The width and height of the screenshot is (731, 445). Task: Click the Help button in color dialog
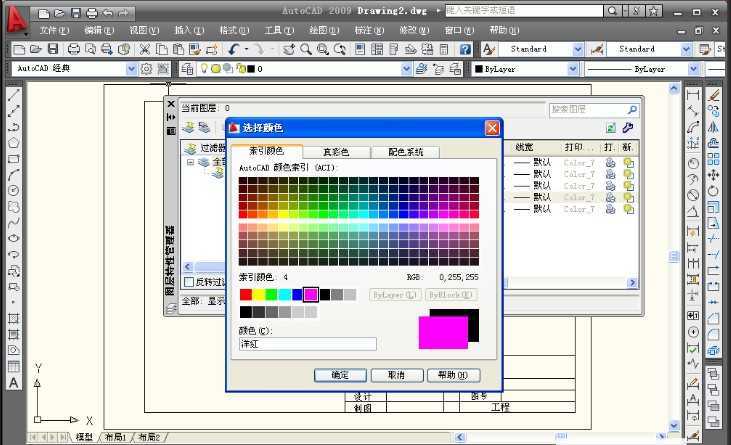[453, 375]
